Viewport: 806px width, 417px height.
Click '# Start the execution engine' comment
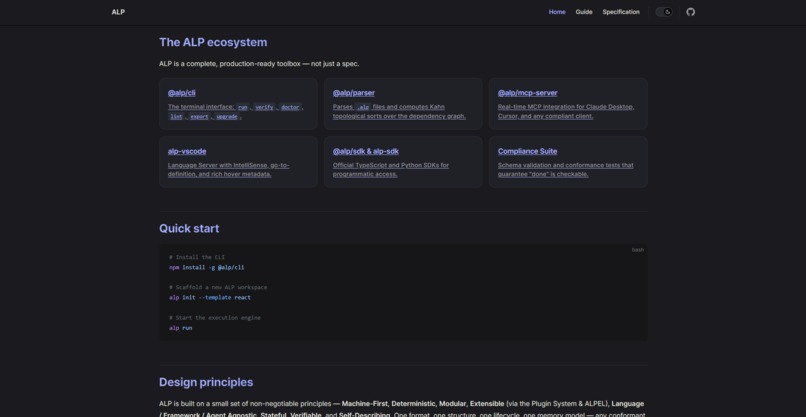click(215, 318)
